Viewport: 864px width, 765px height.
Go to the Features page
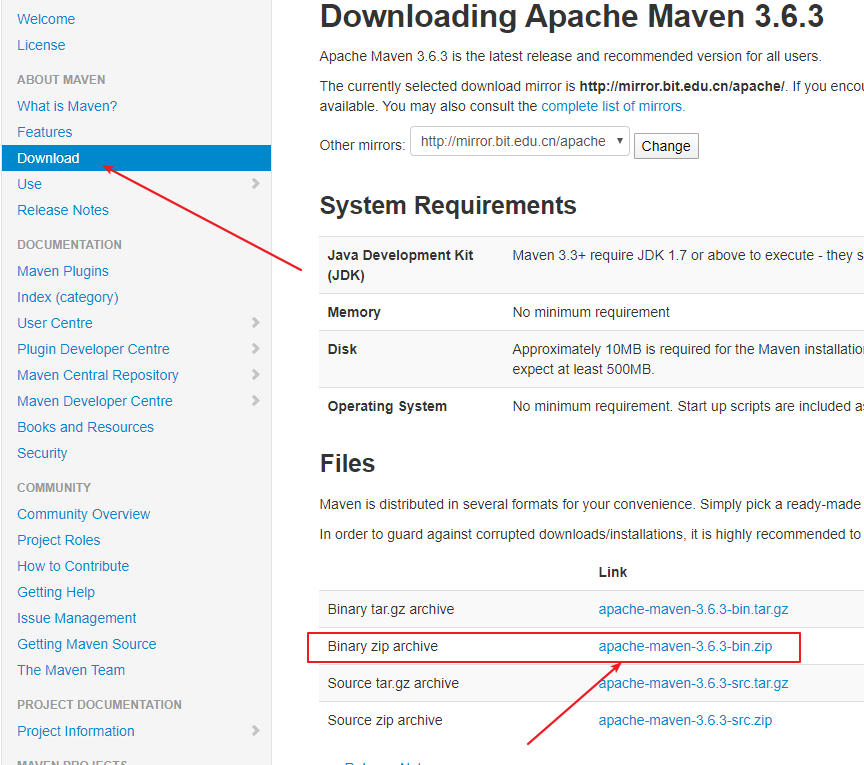pos(44,132)
